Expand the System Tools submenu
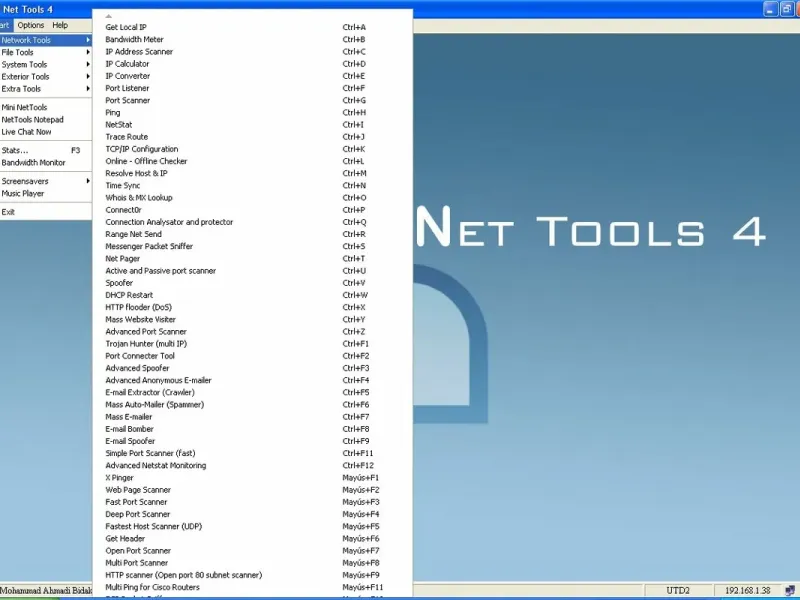This screenshot has width=800, height=600. 46,64
